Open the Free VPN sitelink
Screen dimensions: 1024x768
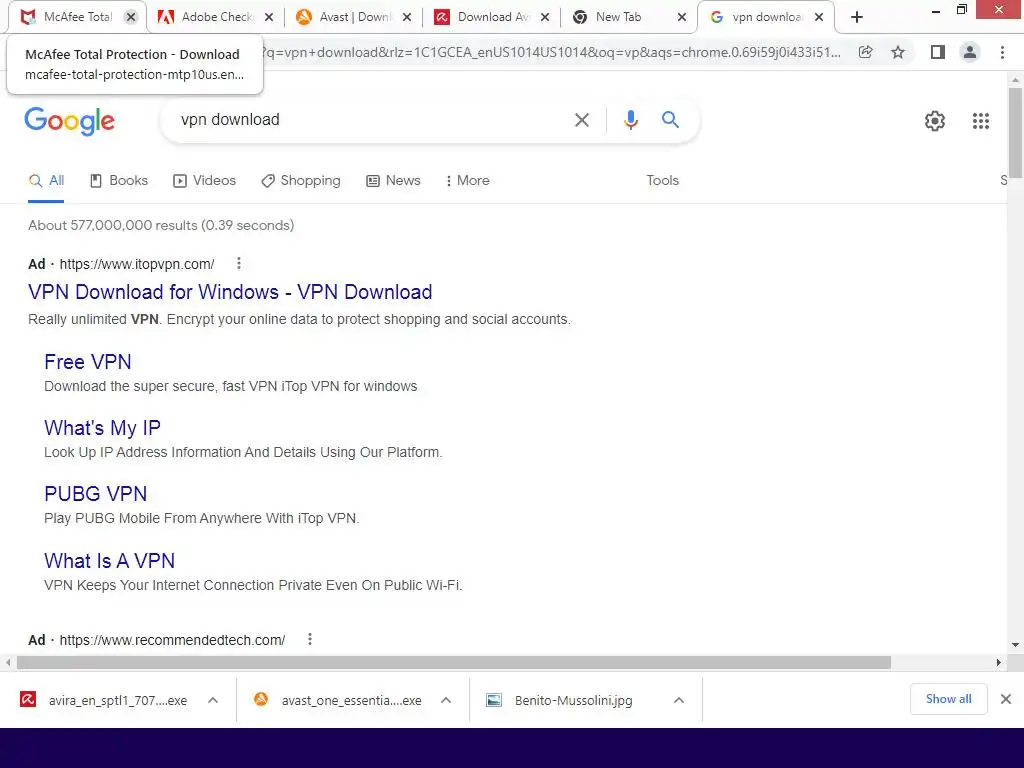coord(88,362)
